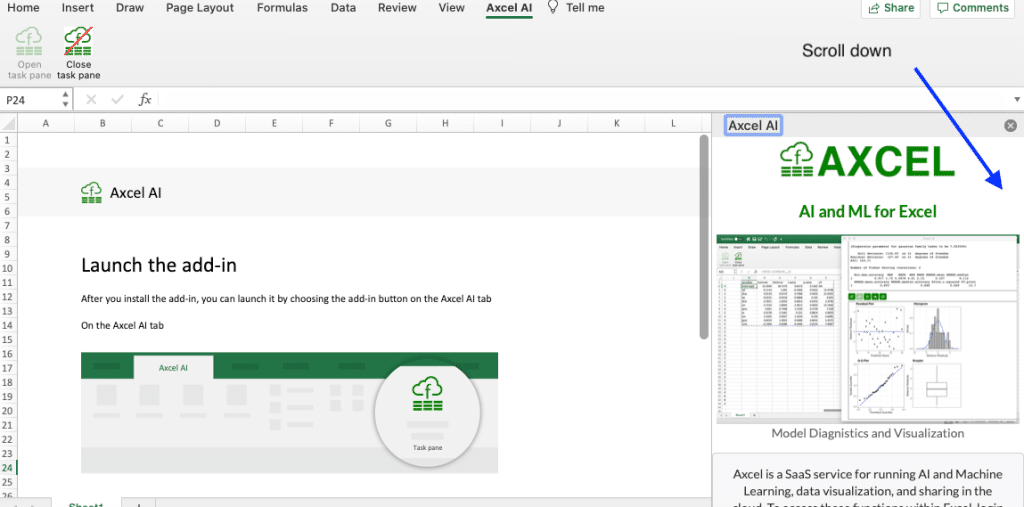The width and height of the screenshot is (1024, 507).
Task: Click the Close task pane icon
Action: point(78,41)
